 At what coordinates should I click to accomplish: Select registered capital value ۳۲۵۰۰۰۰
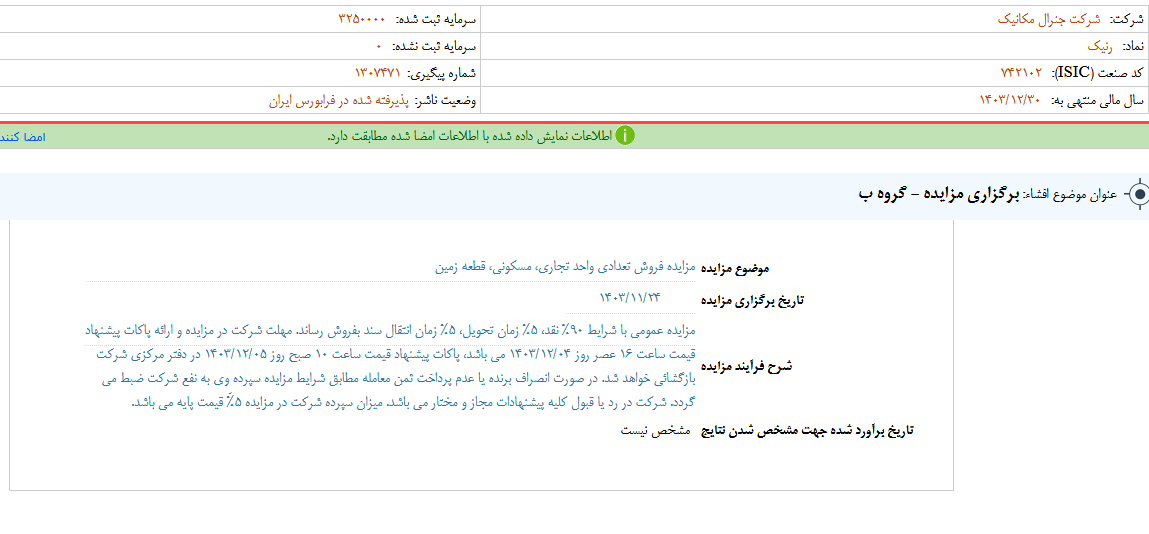(x=362, y=19)
